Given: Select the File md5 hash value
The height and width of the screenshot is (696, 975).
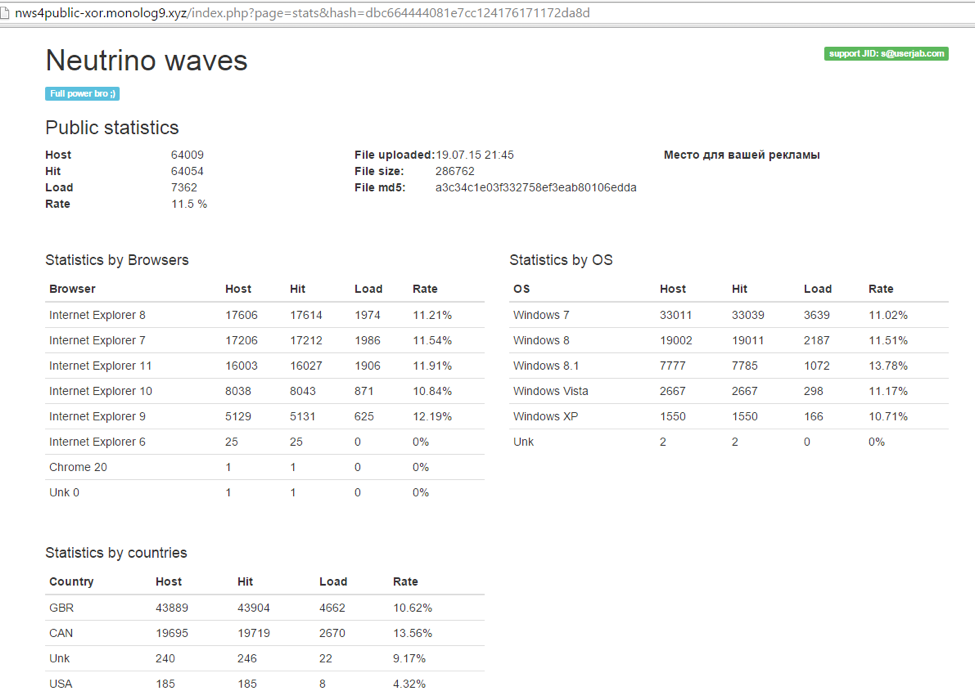Looking at the screenshot, I should (x=535, y=187).
